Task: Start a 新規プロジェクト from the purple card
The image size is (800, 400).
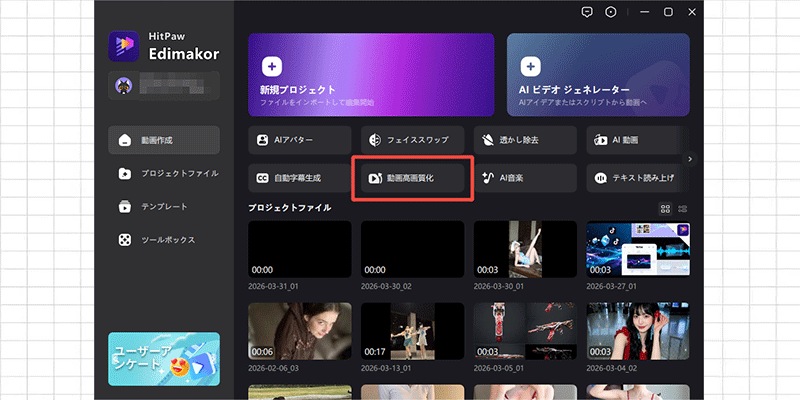Action: coord(371,75)
